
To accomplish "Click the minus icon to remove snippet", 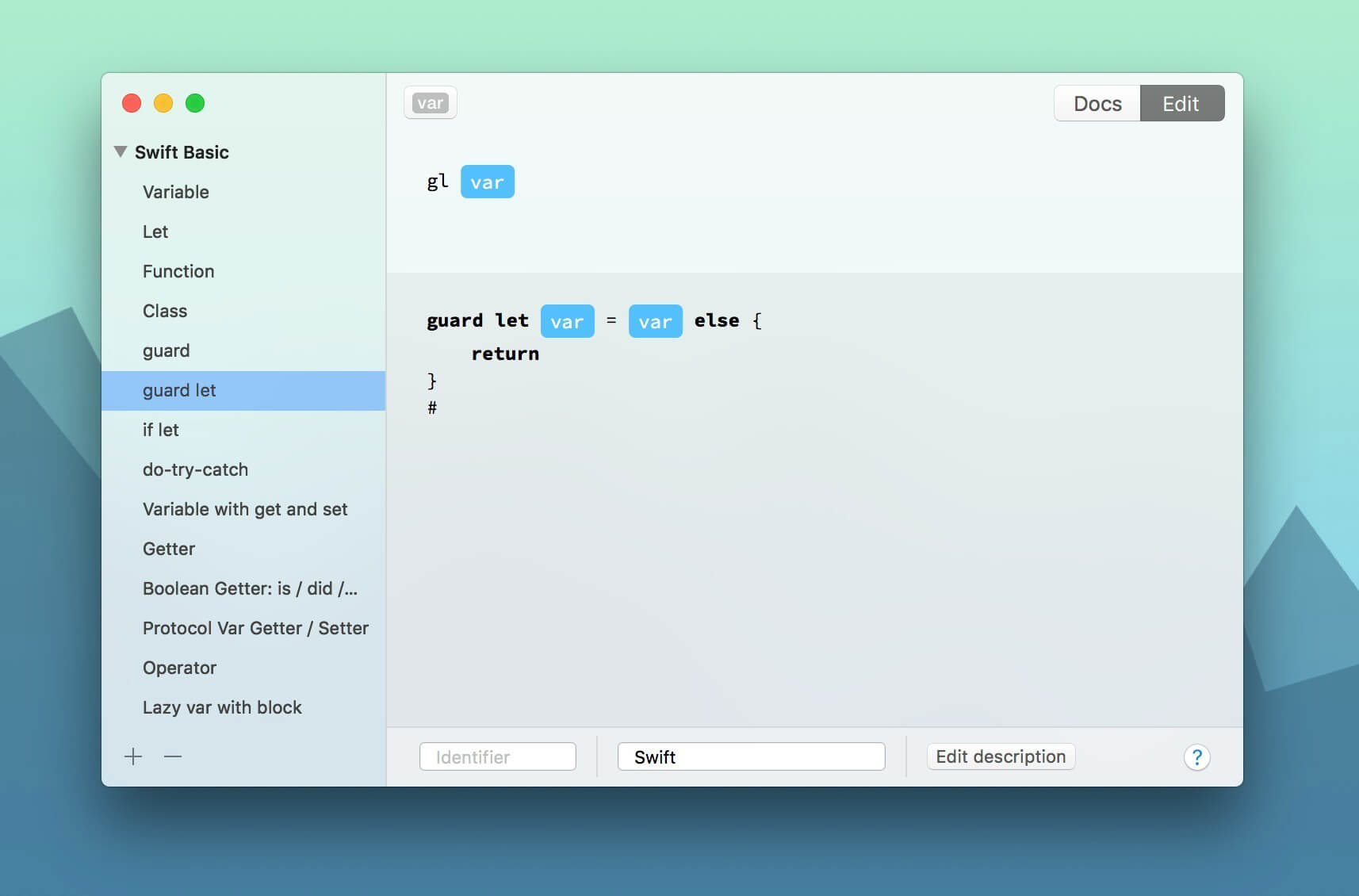I will click(173, 756).
